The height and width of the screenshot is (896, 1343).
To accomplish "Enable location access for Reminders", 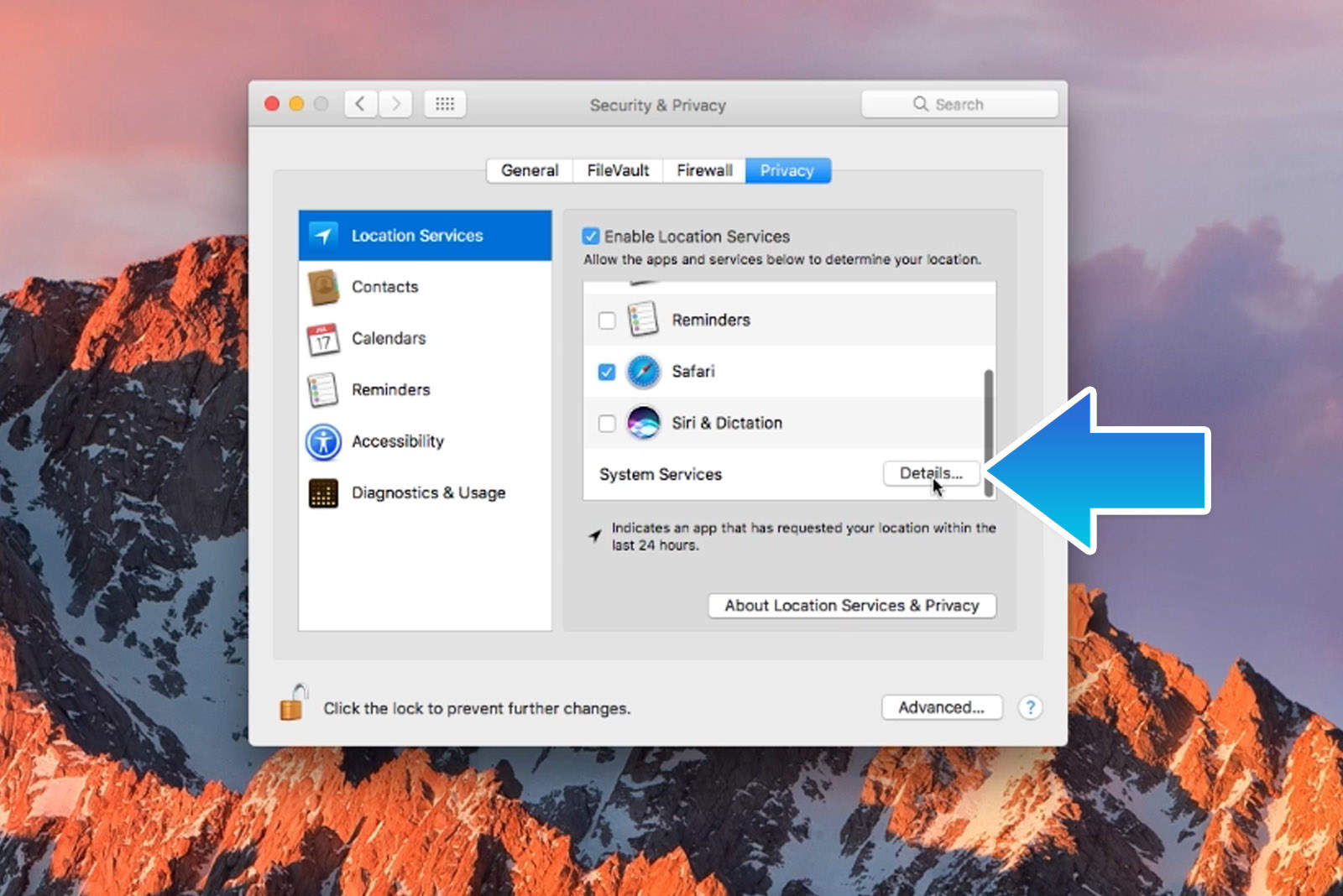I will (x=607, y=320).
